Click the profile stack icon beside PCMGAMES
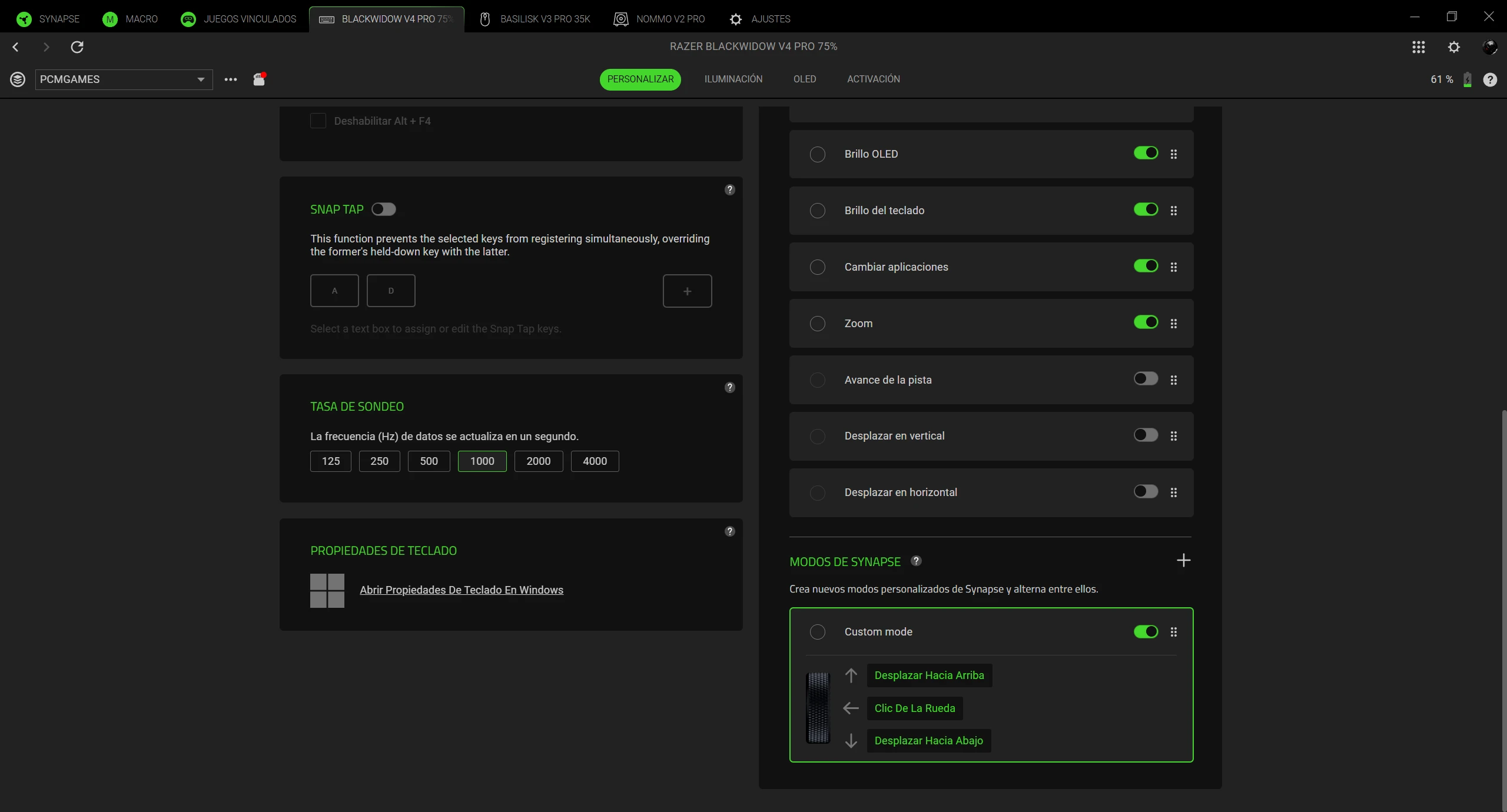This screenshot has width=1507, height=812. (x=18, y=79)
